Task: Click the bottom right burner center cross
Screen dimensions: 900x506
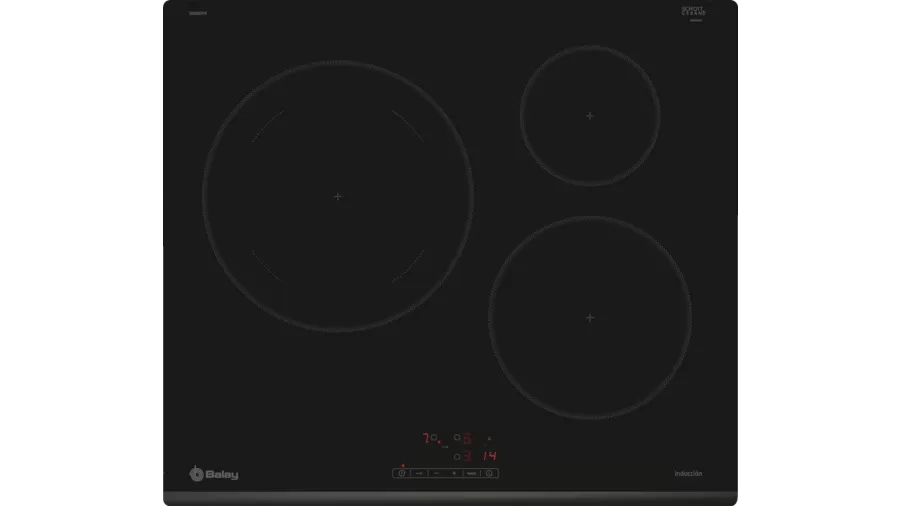Action: coord(590,317)
